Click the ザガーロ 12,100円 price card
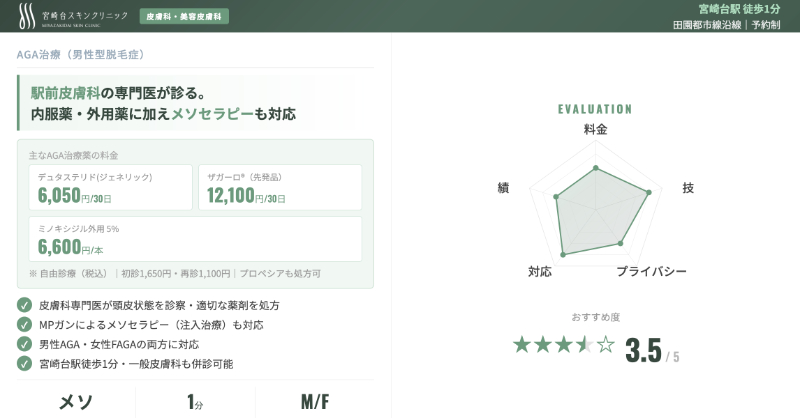This screenshot has height=418, width=800. pyautogui.click(x=280, y=187)
